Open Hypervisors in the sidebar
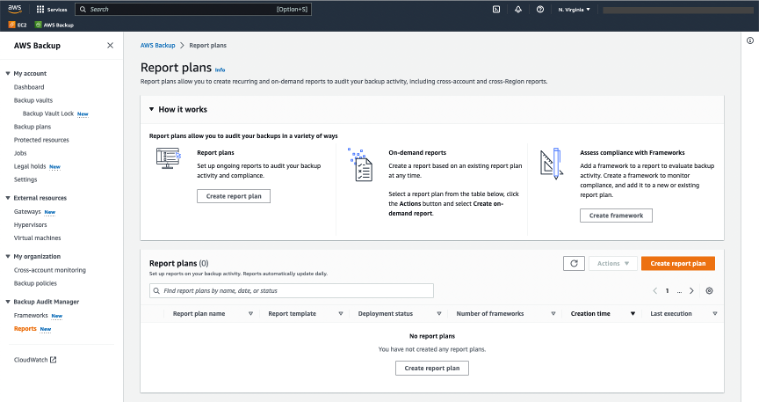760x402 pixels. point(30,225)
